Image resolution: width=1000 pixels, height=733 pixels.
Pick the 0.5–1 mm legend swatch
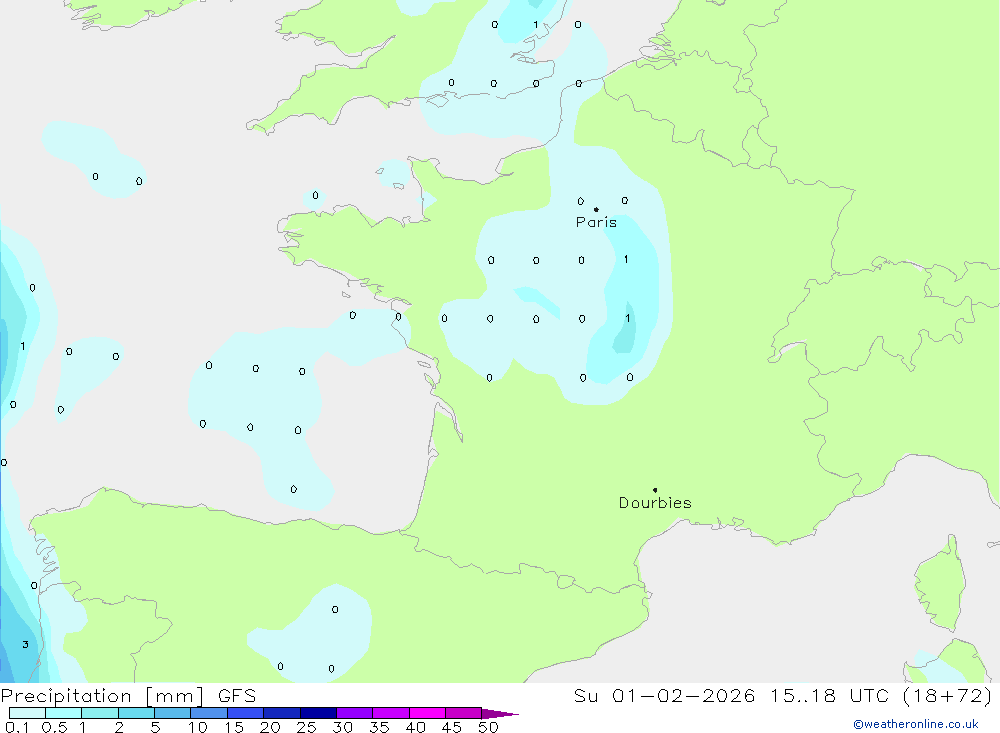tap(64, 713)
